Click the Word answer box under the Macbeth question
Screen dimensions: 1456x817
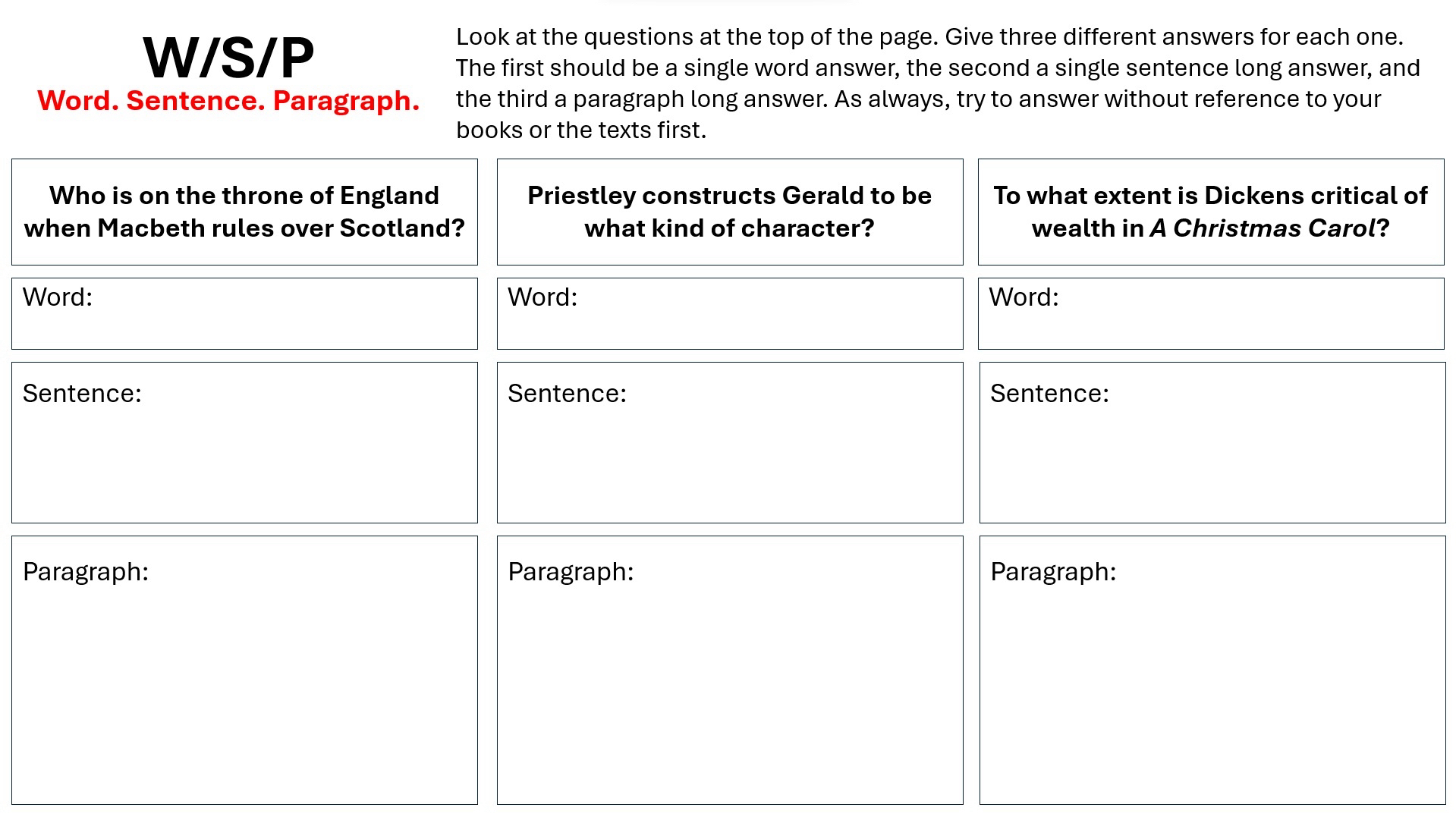[x=244, y=322]
